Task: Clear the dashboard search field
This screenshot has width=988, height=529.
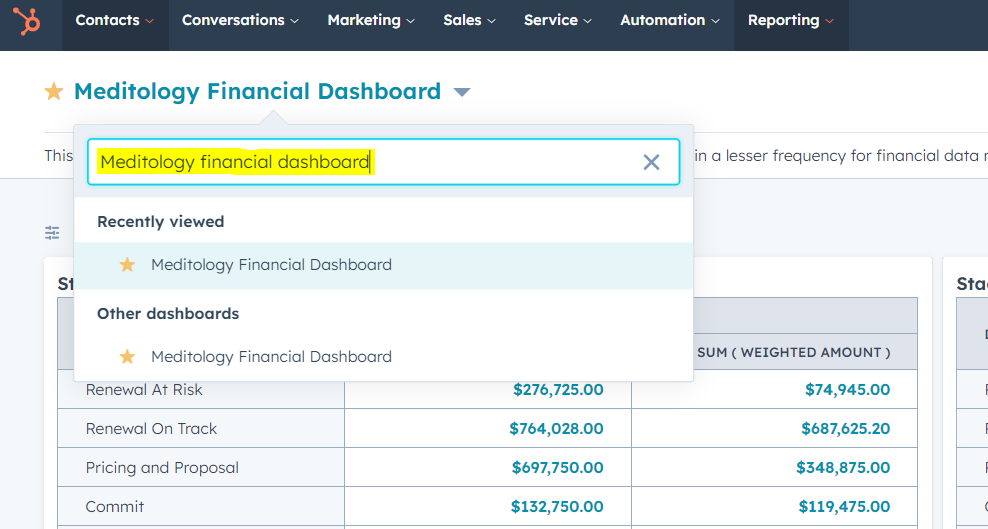Action: 651,162
